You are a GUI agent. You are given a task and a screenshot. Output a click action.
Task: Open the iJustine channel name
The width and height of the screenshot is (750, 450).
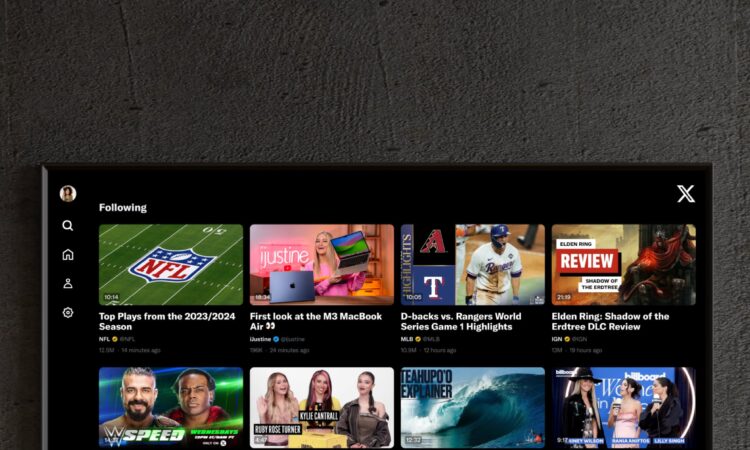click(260, 339)
